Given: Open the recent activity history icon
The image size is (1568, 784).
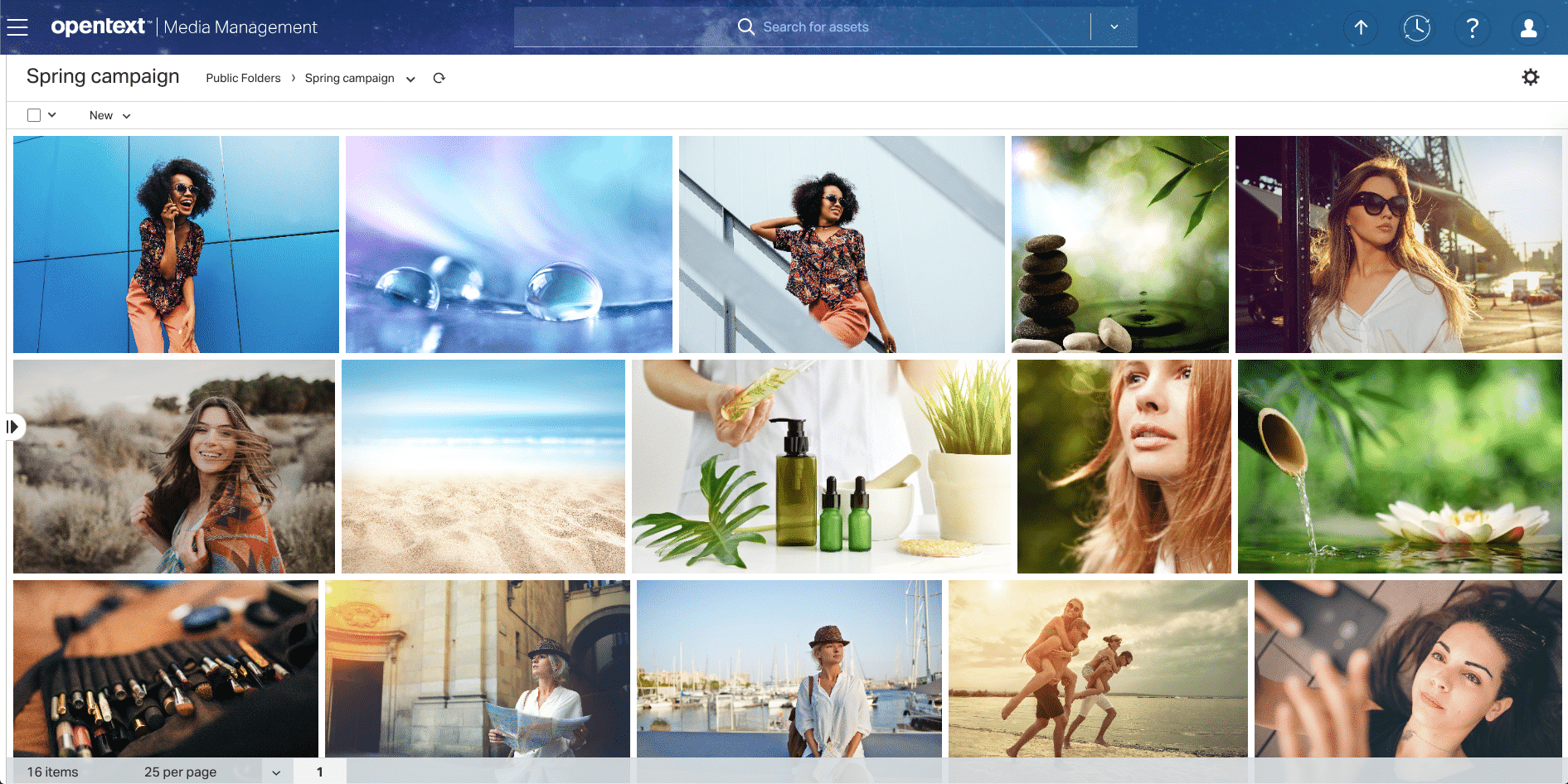Looking at the screenshot, I should pyautogui.click(x=1417, y=27).
